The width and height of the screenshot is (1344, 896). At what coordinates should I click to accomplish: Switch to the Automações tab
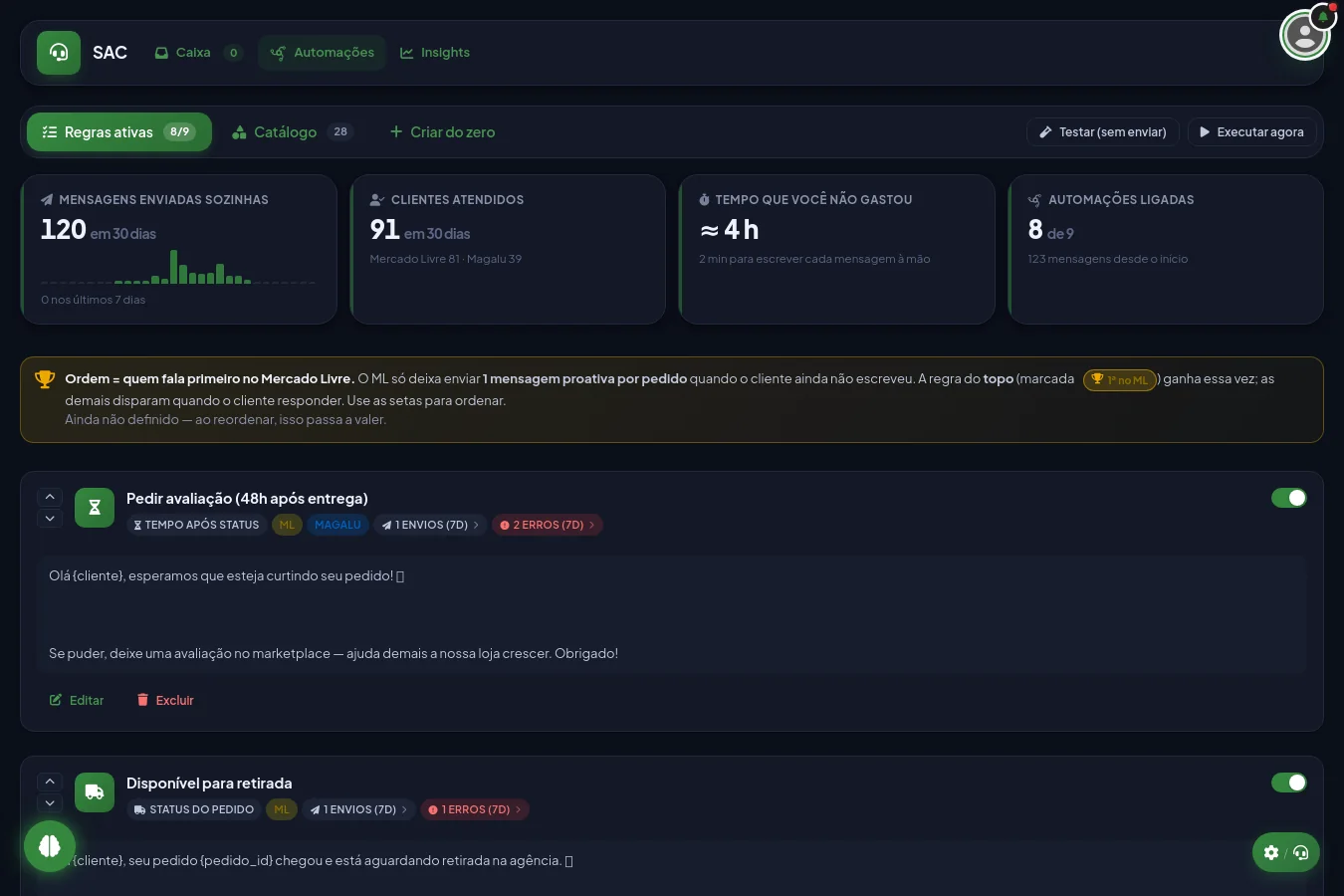pyautogui.click(x=323, y=53)
